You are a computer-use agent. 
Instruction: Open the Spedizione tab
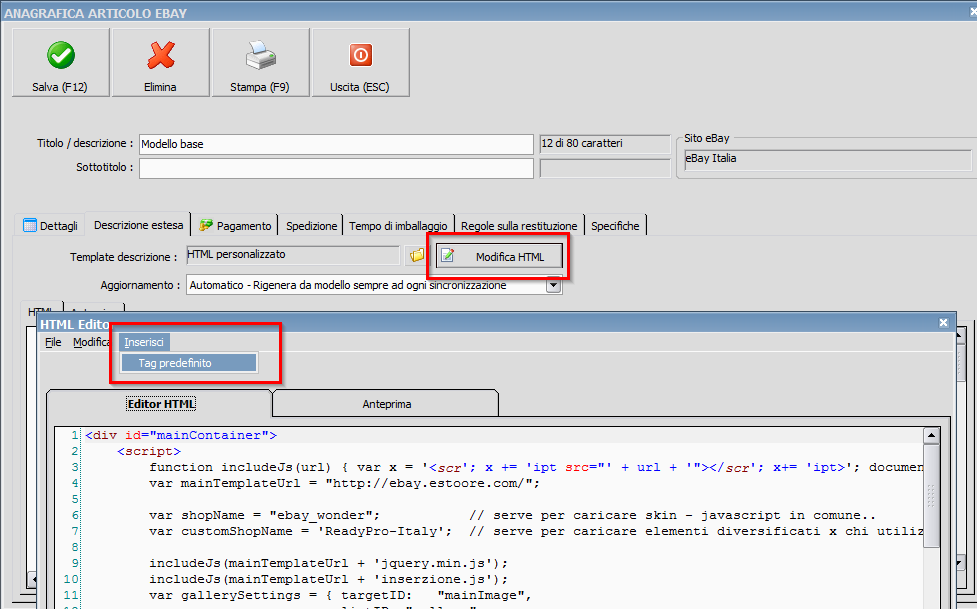coord(311,226)
